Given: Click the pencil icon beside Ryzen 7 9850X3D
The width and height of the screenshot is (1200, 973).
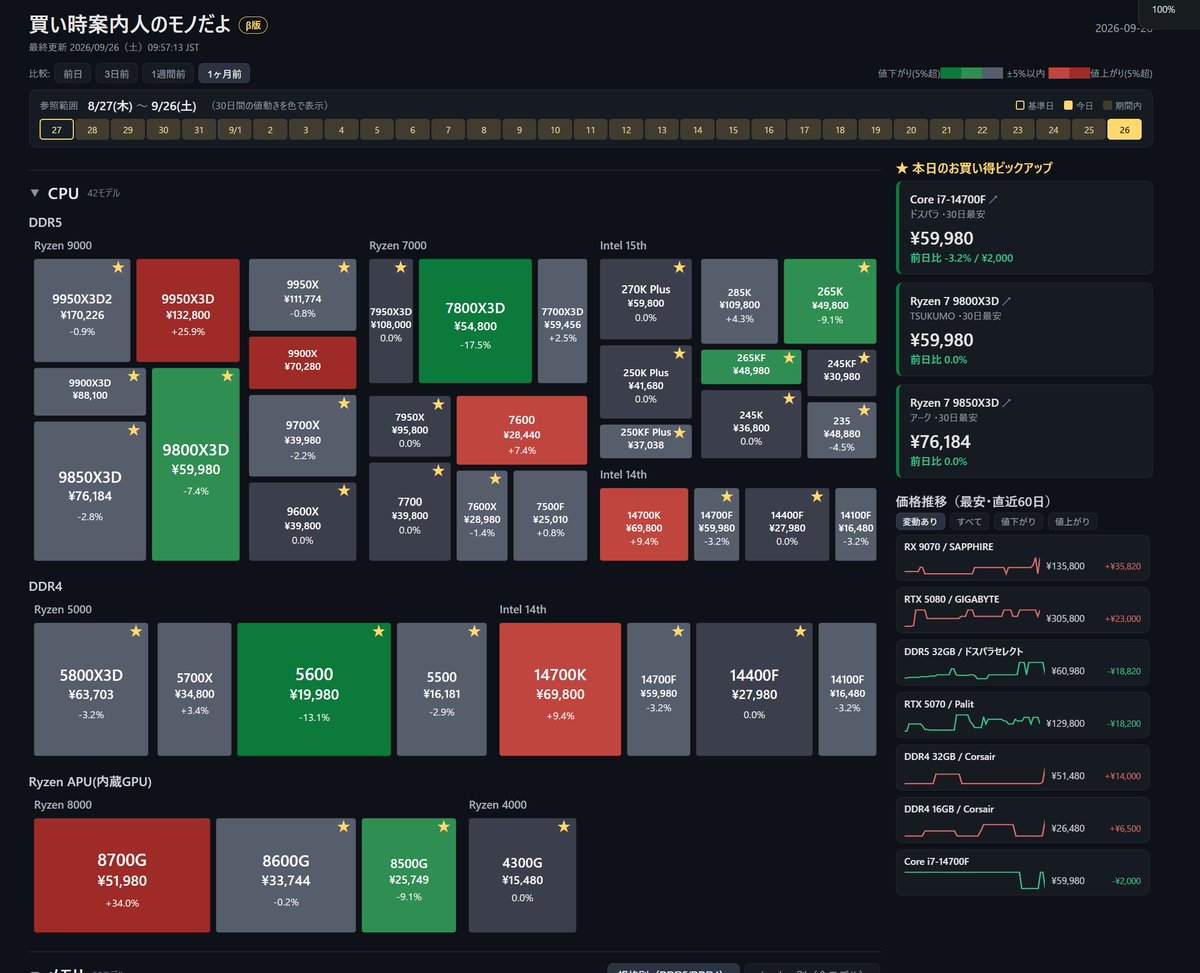Looking at the screenshot, I should [x=1007, y=403].
